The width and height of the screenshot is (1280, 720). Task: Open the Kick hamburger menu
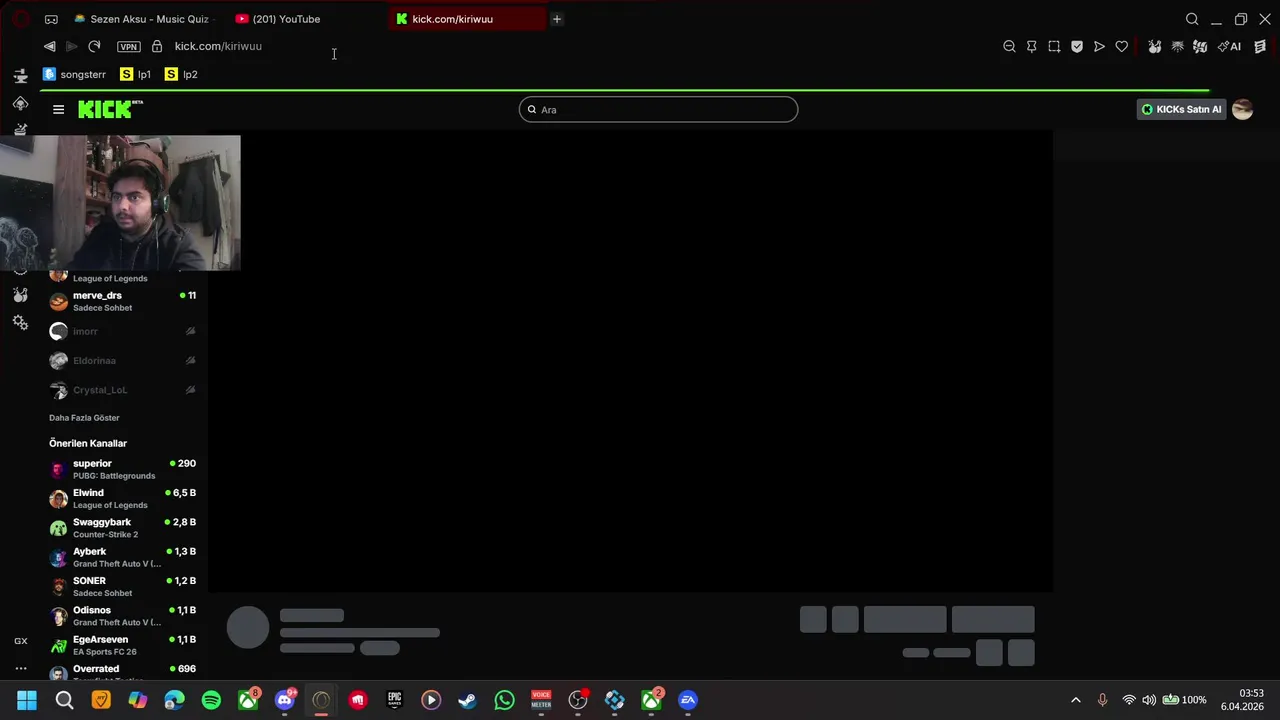click(x=58, y=110)
